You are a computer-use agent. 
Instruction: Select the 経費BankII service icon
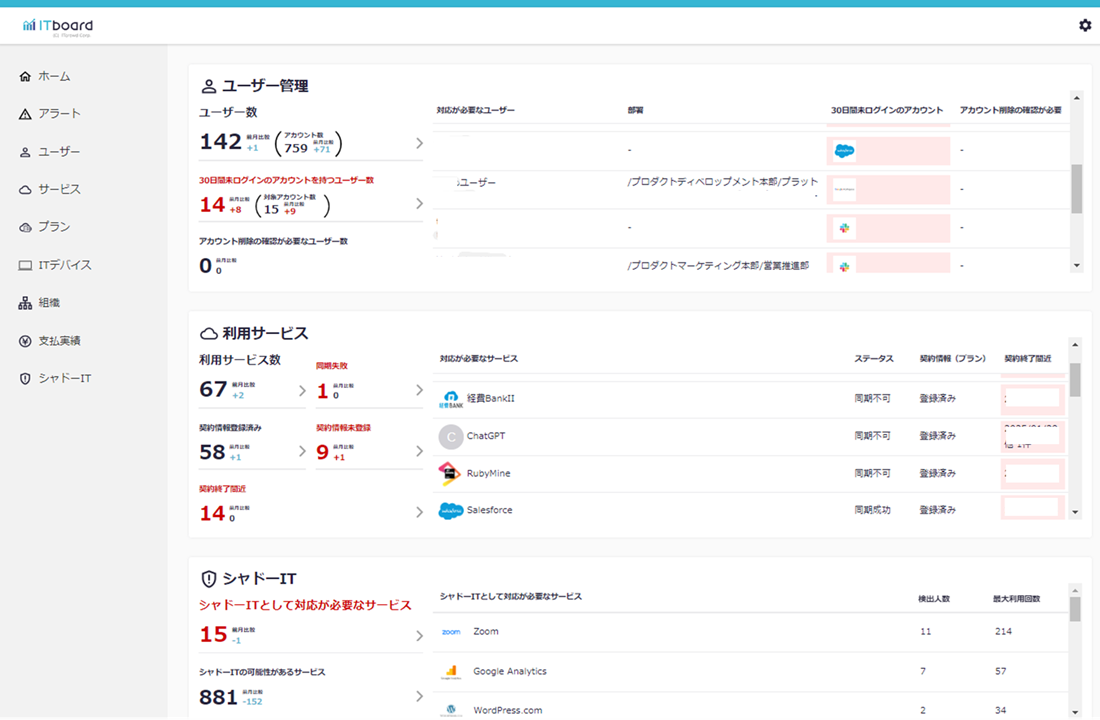coord(452,398)
